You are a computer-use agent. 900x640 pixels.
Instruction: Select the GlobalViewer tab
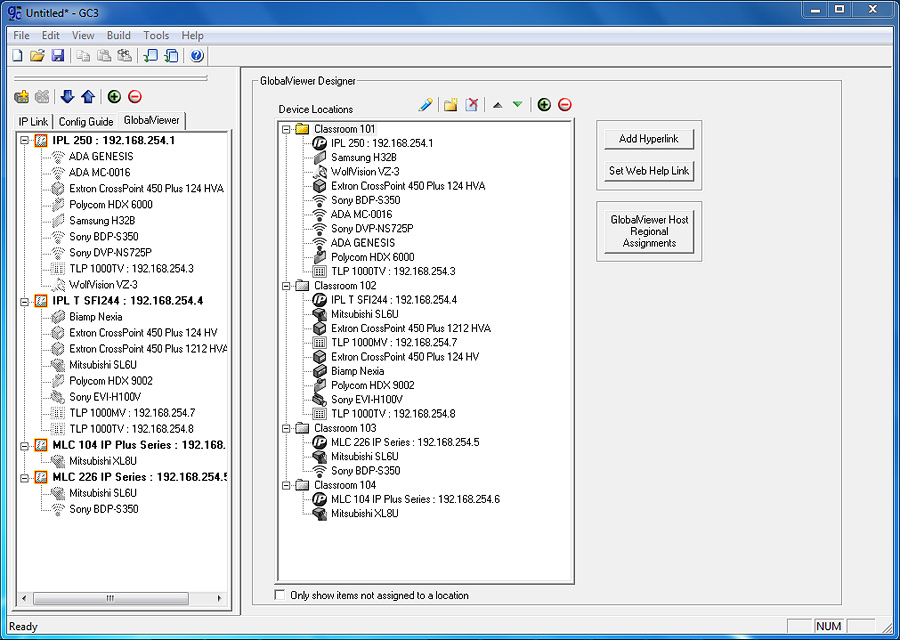(x=152, y=121)
